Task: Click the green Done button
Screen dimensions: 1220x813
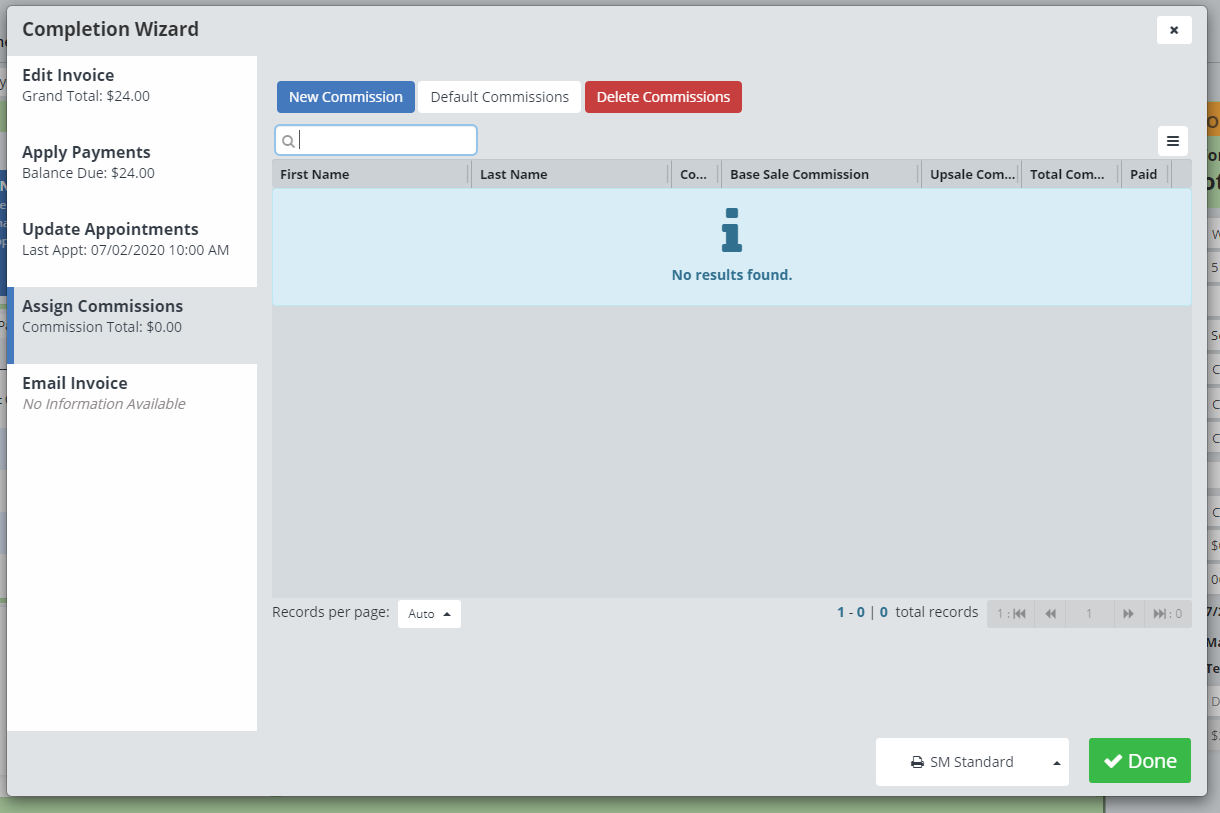Action: click(1139, 761)
